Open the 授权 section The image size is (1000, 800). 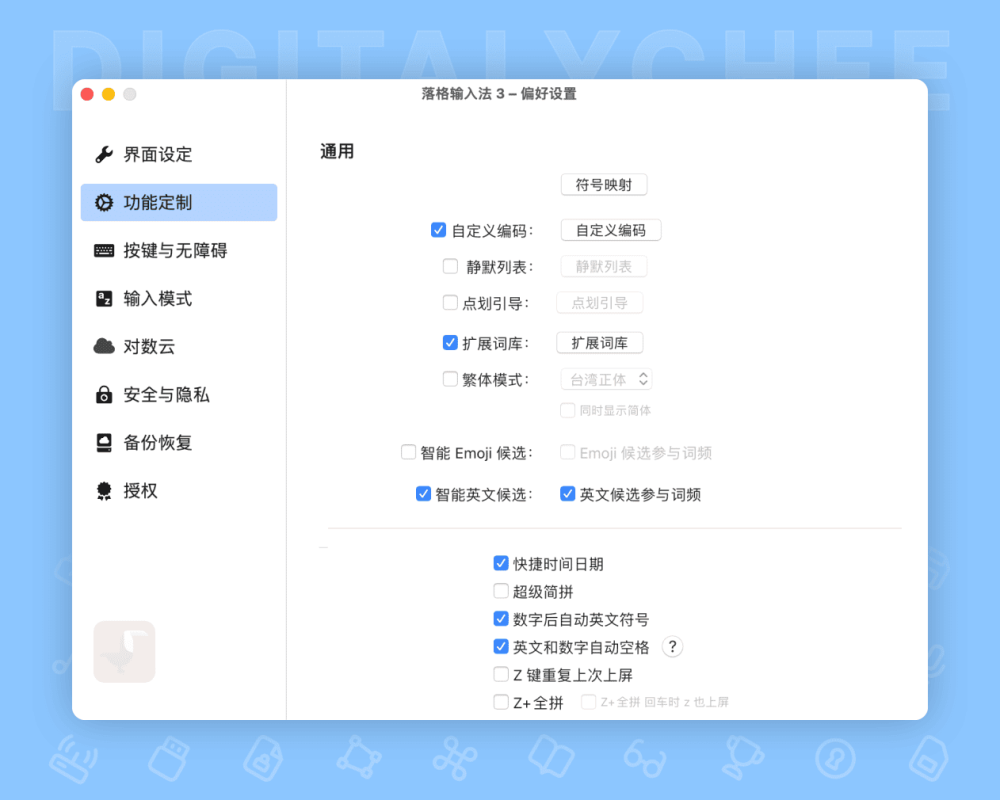[179, 491]
